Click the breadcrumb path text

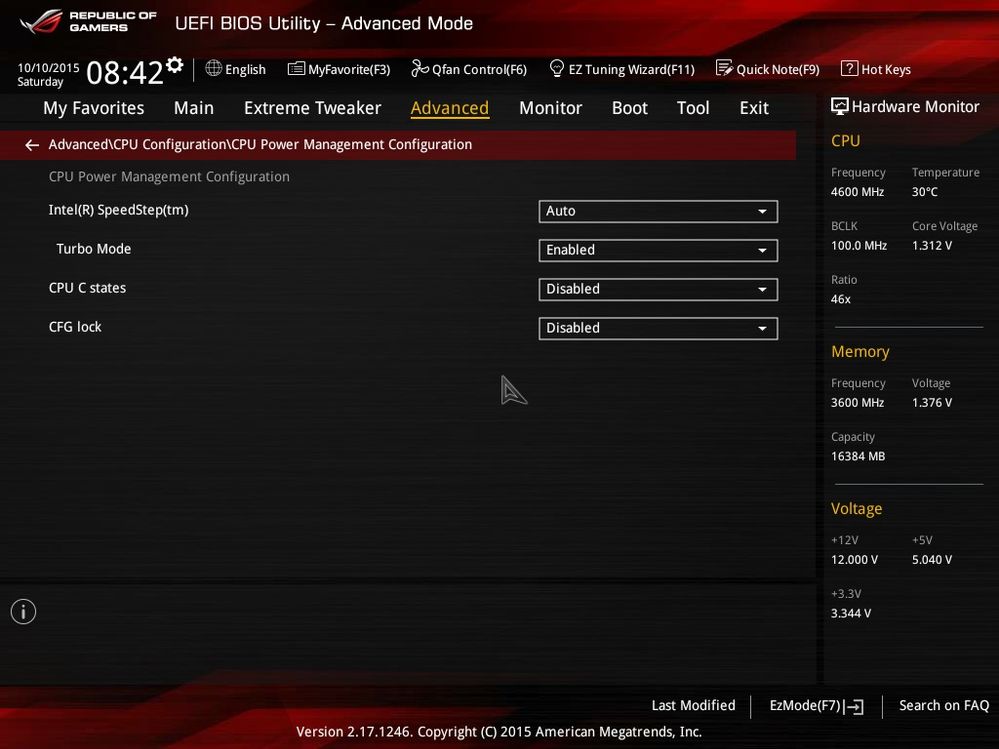coord(261,145)
